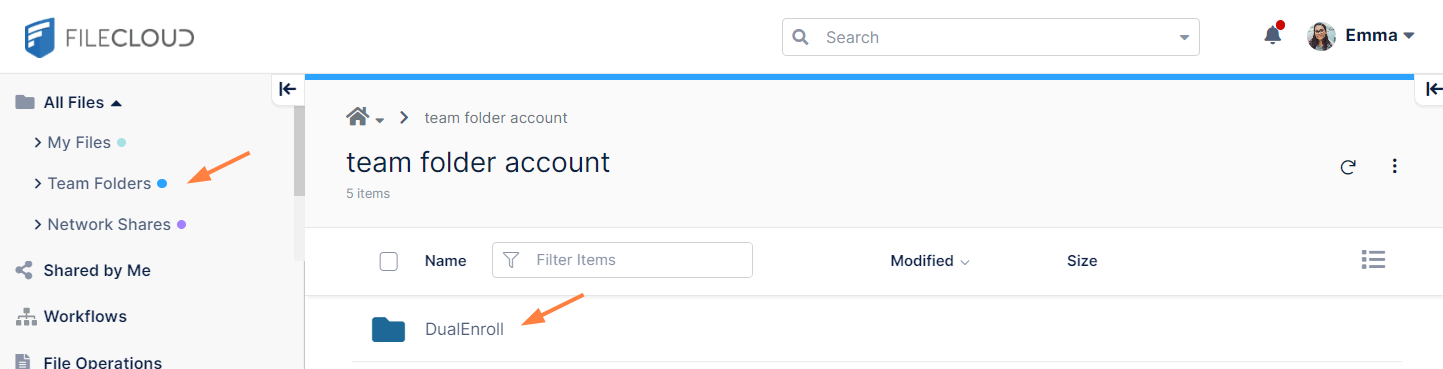Click the DualEnroll folder icon
Screen dimensions: 1443x369
pos(388,329)
